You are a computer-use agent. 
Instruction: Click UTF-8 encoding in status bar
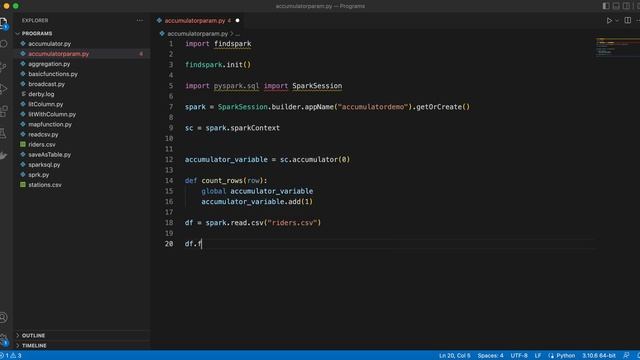(519, 356)
